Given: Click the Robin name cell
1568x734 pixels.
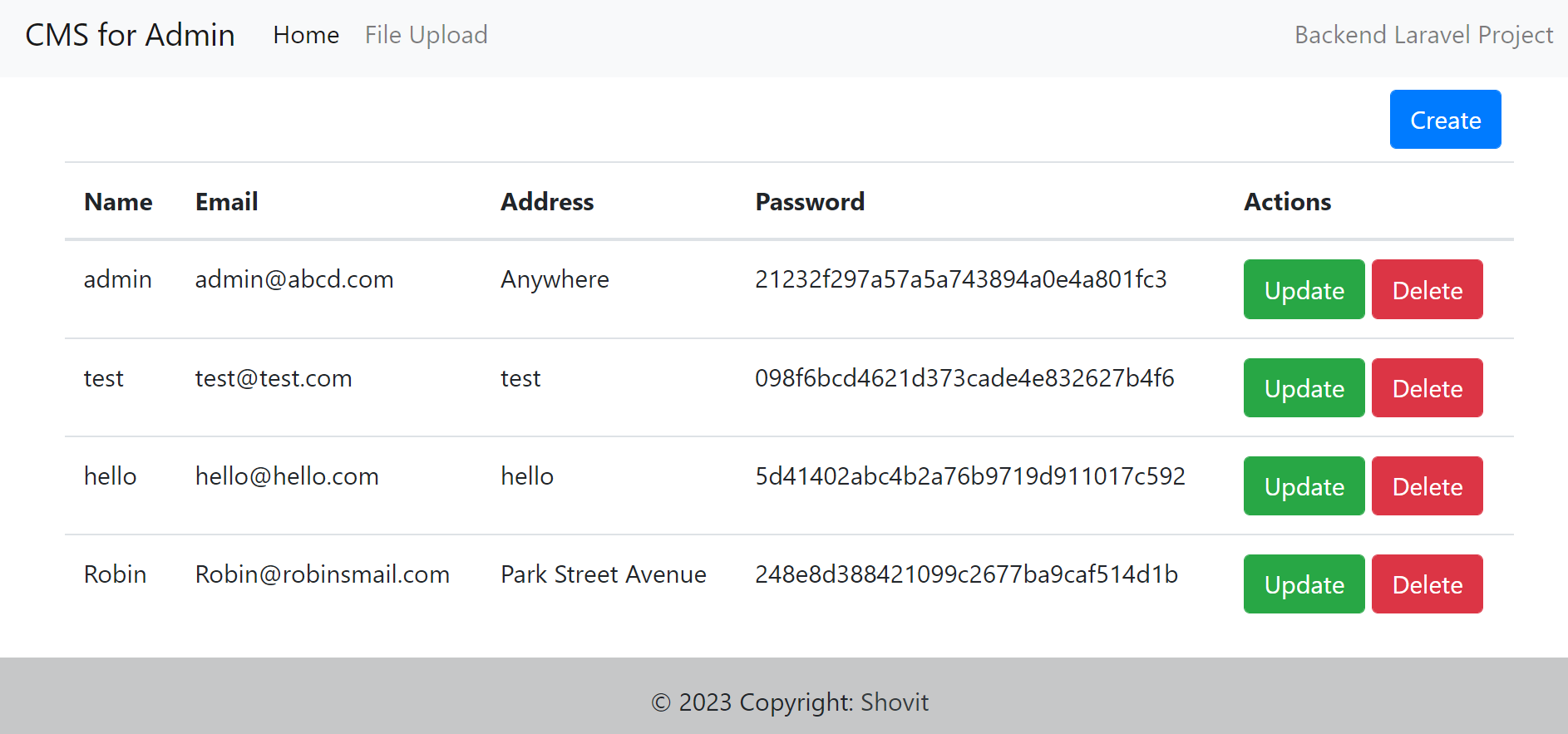Looking at the screenshot, I should (x=115, y=574).
